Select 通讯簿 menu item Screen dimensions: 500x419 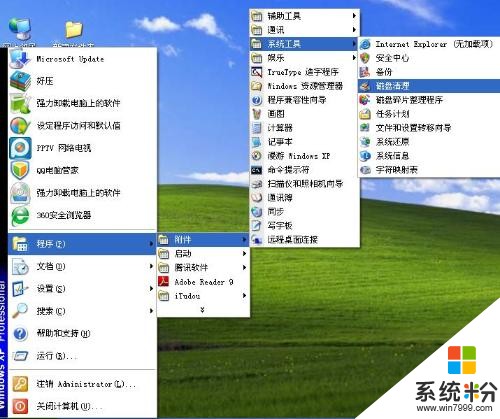tap(304, 198)
